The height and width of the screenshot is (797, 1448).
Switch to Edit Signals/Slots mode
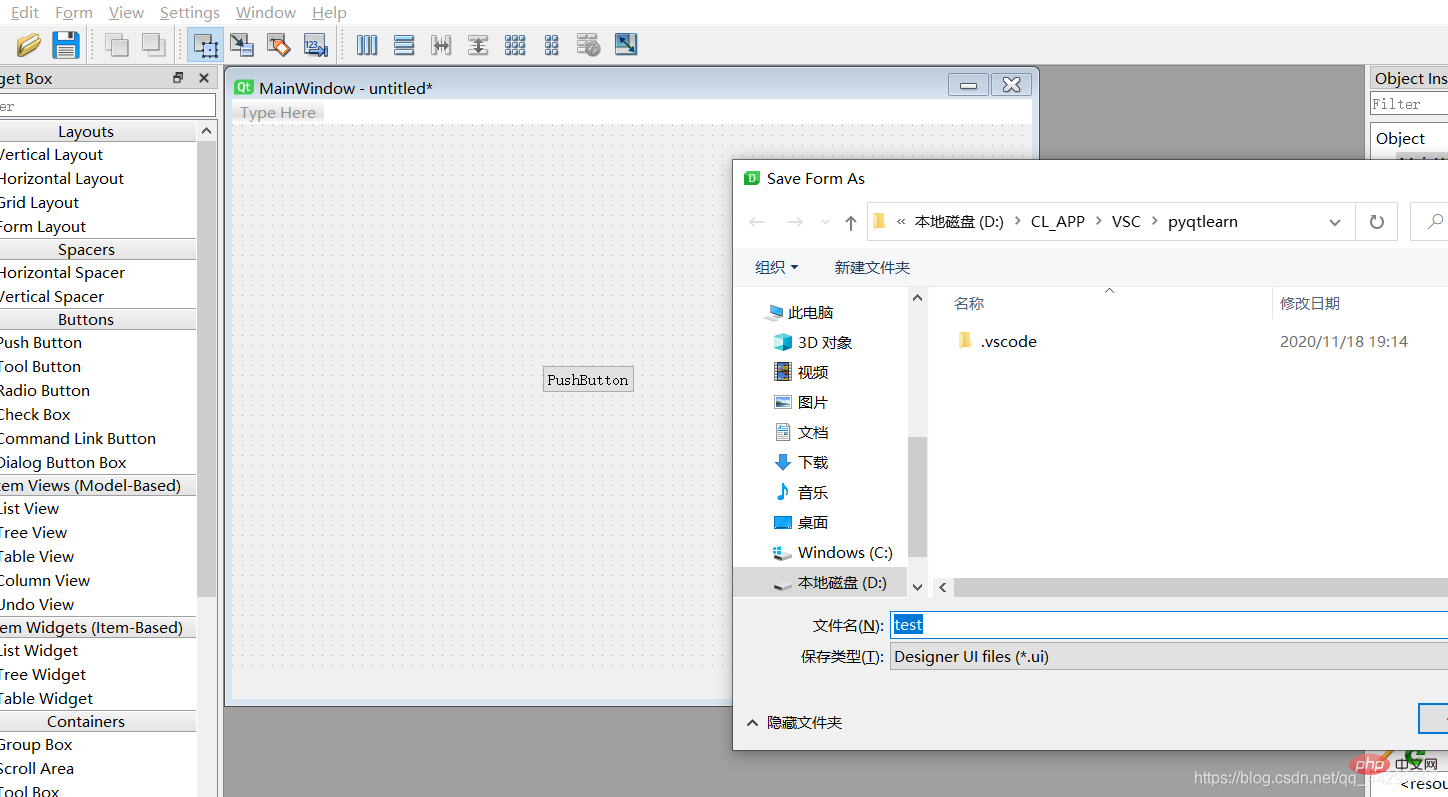click(x=242, y=45)
